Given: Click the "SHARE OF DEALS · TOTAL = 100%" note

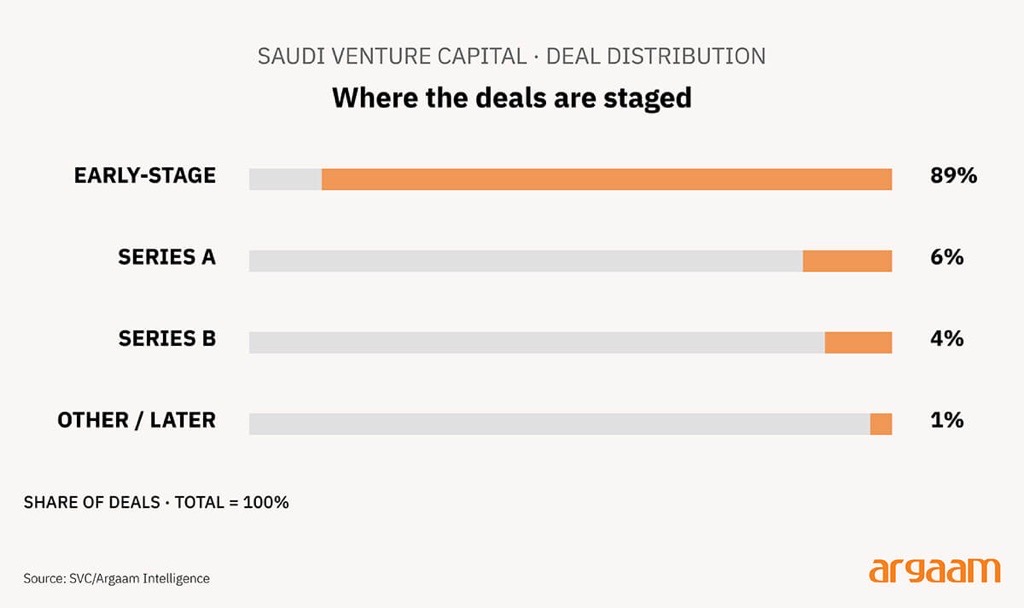Looking at the screenshot, I should coord(156,502).
